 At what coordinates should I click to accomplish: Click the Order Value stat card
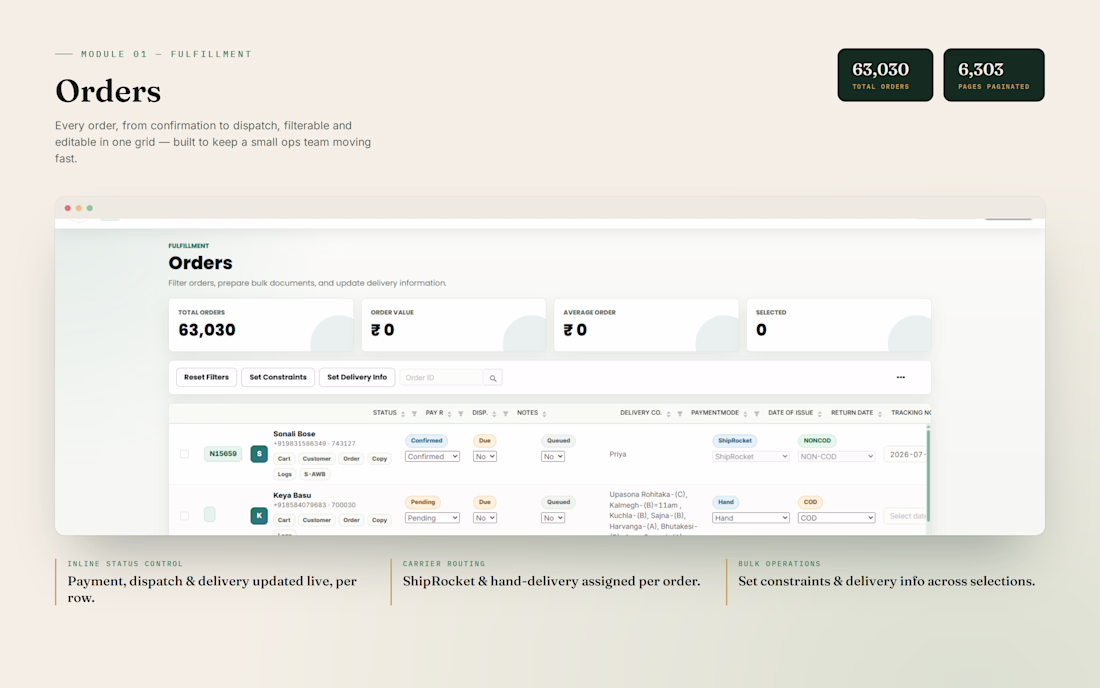[x=453, y=325]
